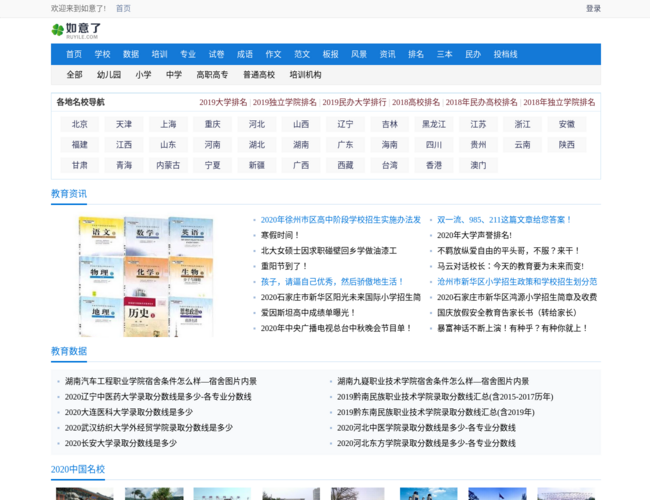Viewport: 650px width, 500px height.
Task: Open 2018高校排名 link
Action: click(x=416, y=102)
